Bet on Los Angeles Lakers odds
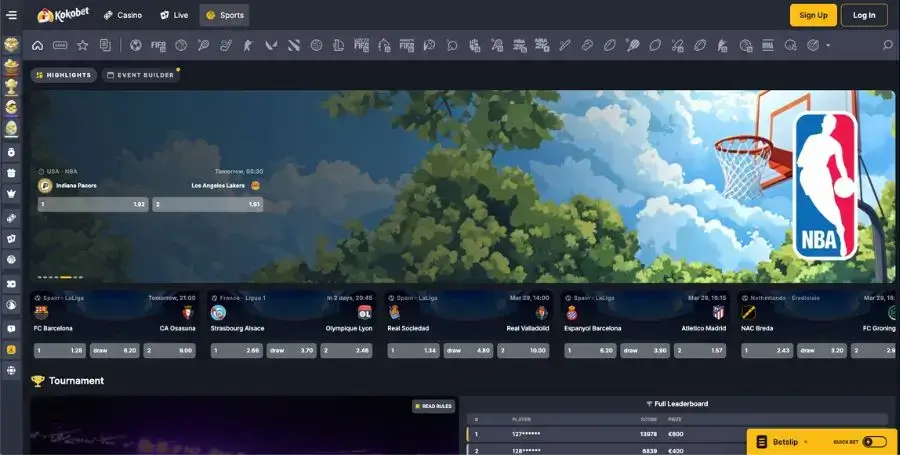The image size is (900, 455). tap(208, 204)
